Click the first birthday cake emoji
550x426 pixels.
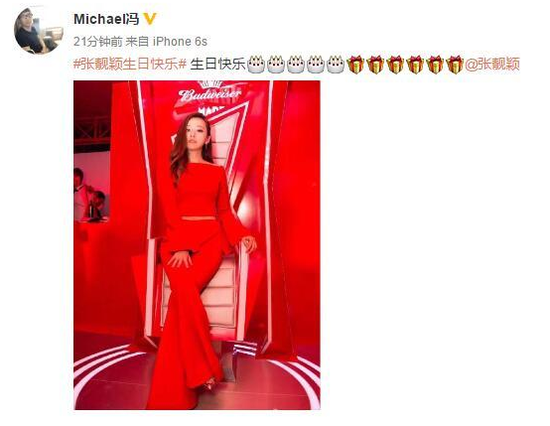(x=256, y=65)
